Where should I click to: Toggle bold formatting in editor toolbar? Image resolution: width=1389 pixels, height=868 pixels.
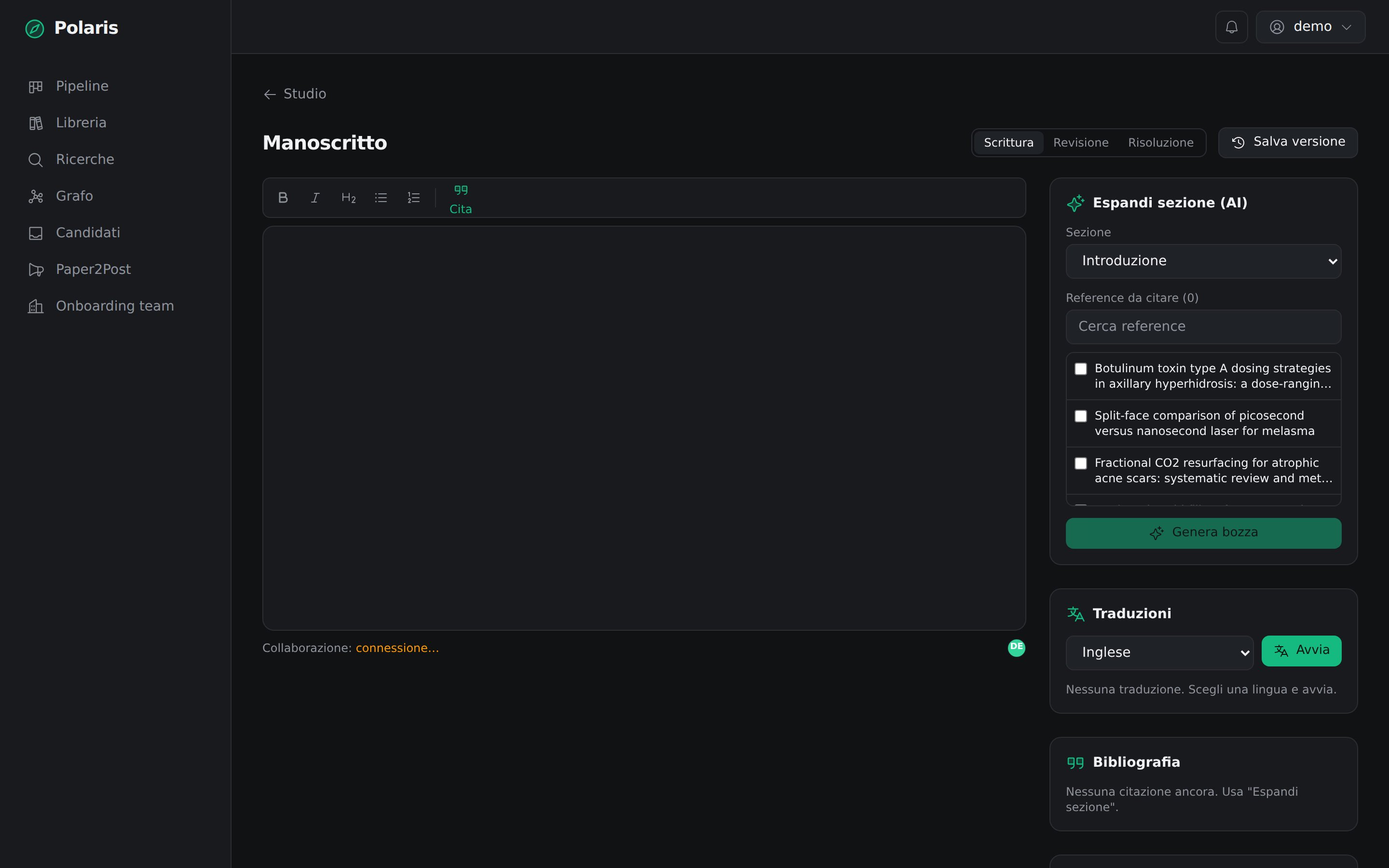[283, 198]
